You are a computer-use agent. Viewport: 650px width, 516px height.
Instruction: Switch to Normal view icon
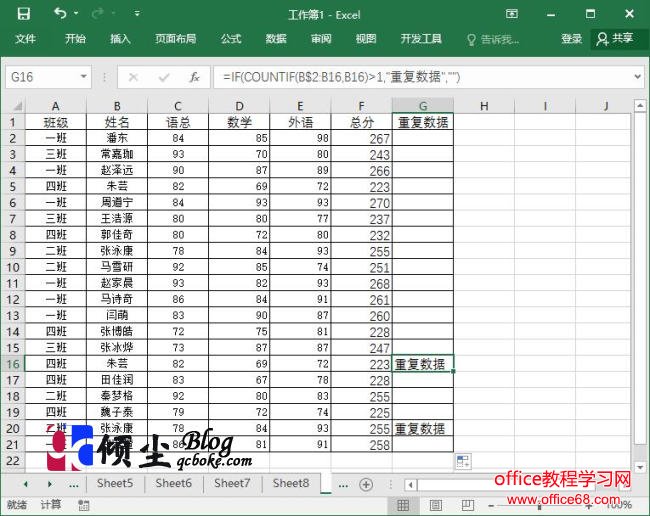coord(403,505)
